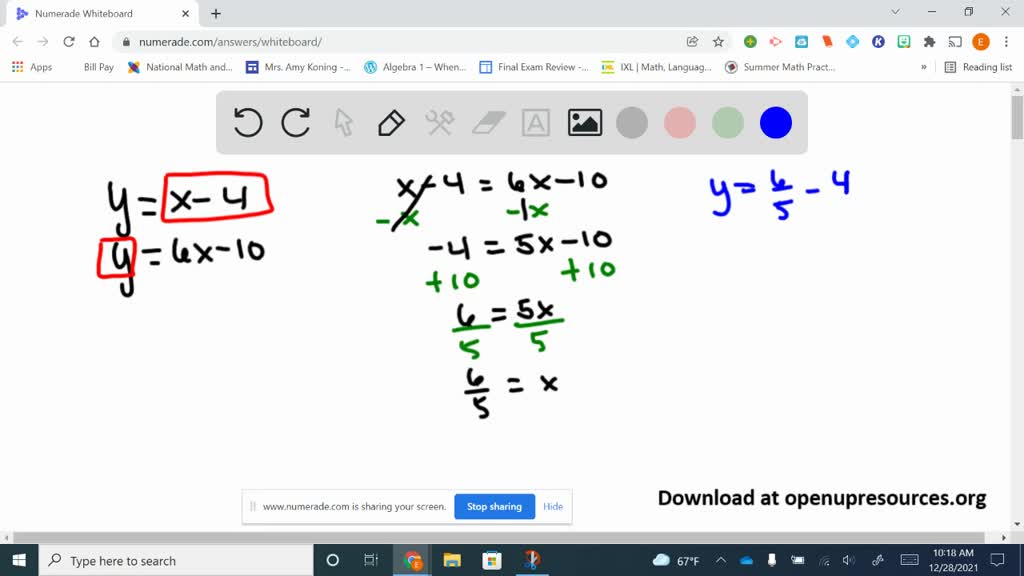Viewport: 1024px width, 576px height.
Task: Click the Stop sharing button
Action: [x=494, y=506]
